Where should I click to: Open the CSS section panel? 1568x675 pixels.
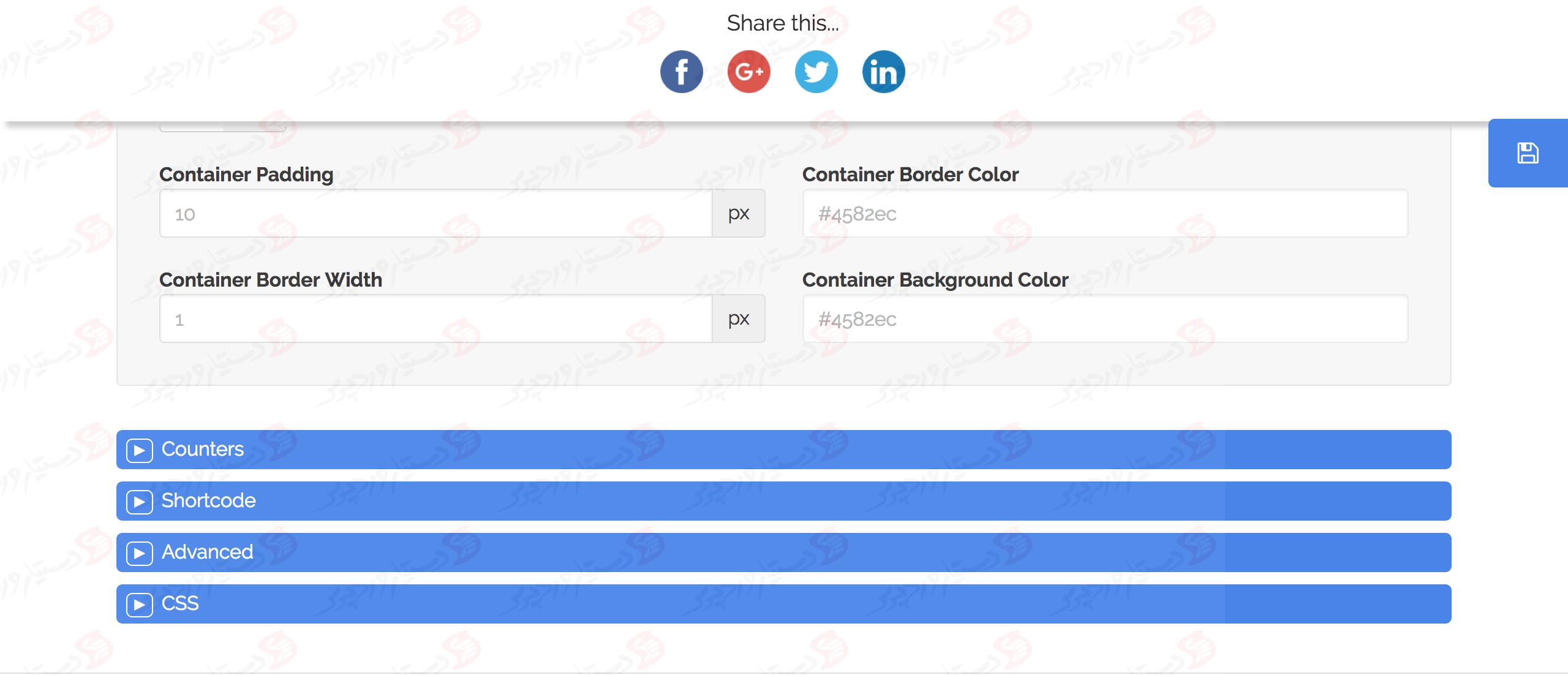point(139,603)
